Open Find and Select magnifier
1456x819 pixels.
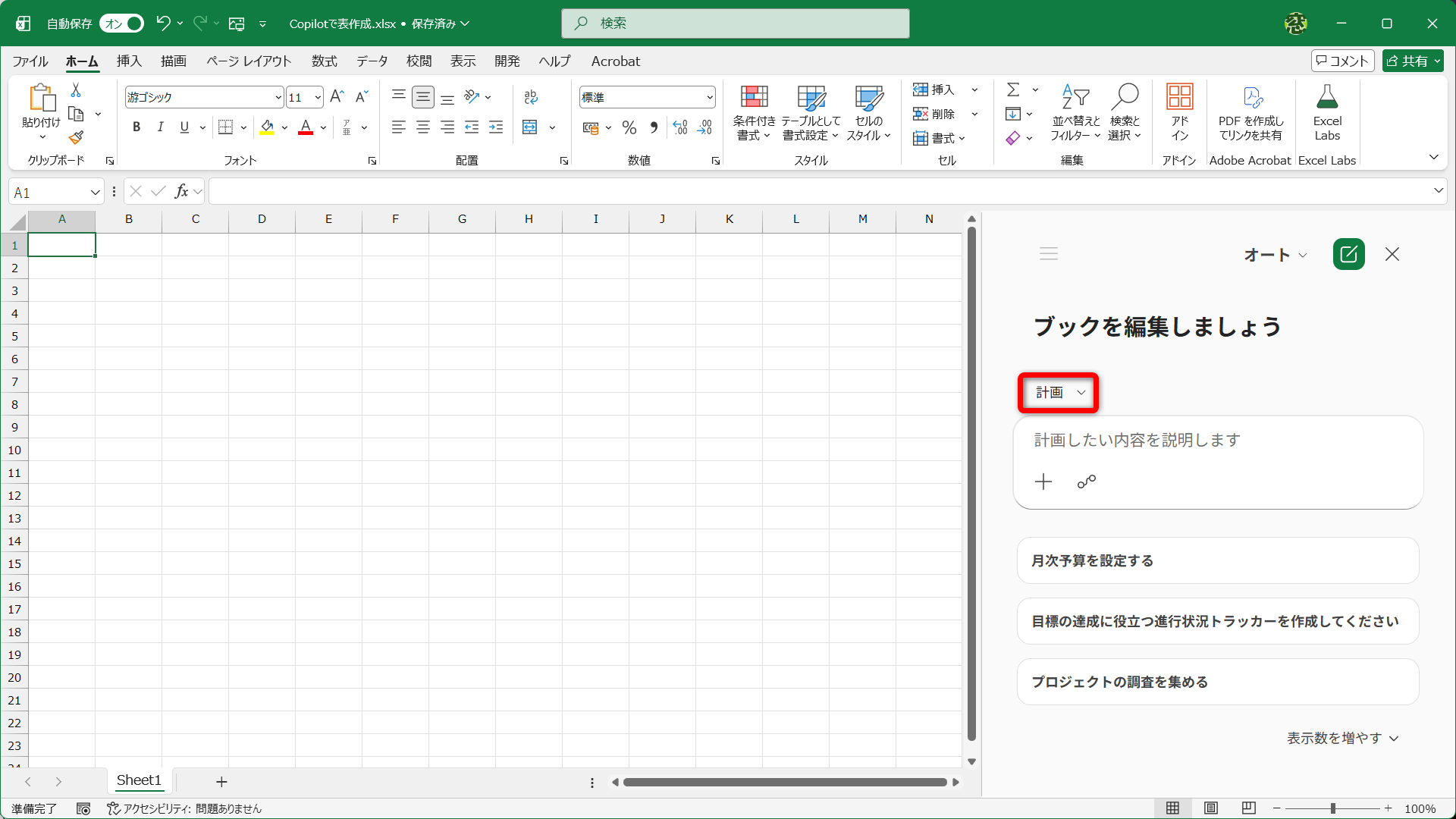pos(1125,112)
